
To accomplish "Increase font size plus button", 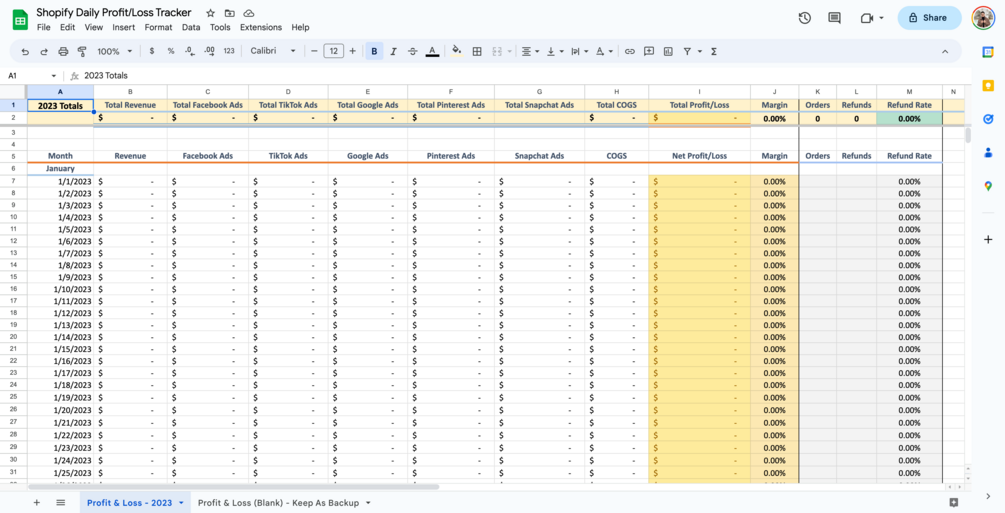I will coord(353,51).
